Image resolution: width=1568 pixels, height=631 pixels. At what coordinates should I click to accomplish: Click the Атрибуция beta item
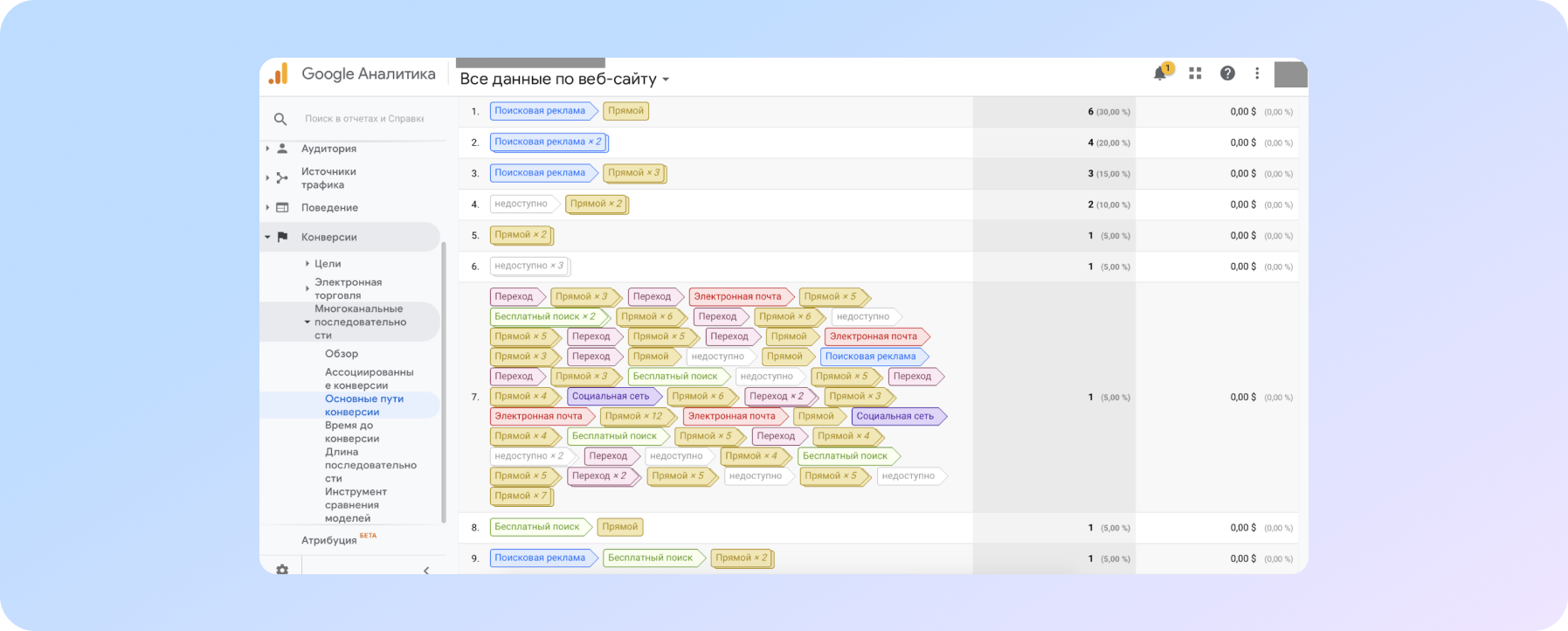coord(329,540)
